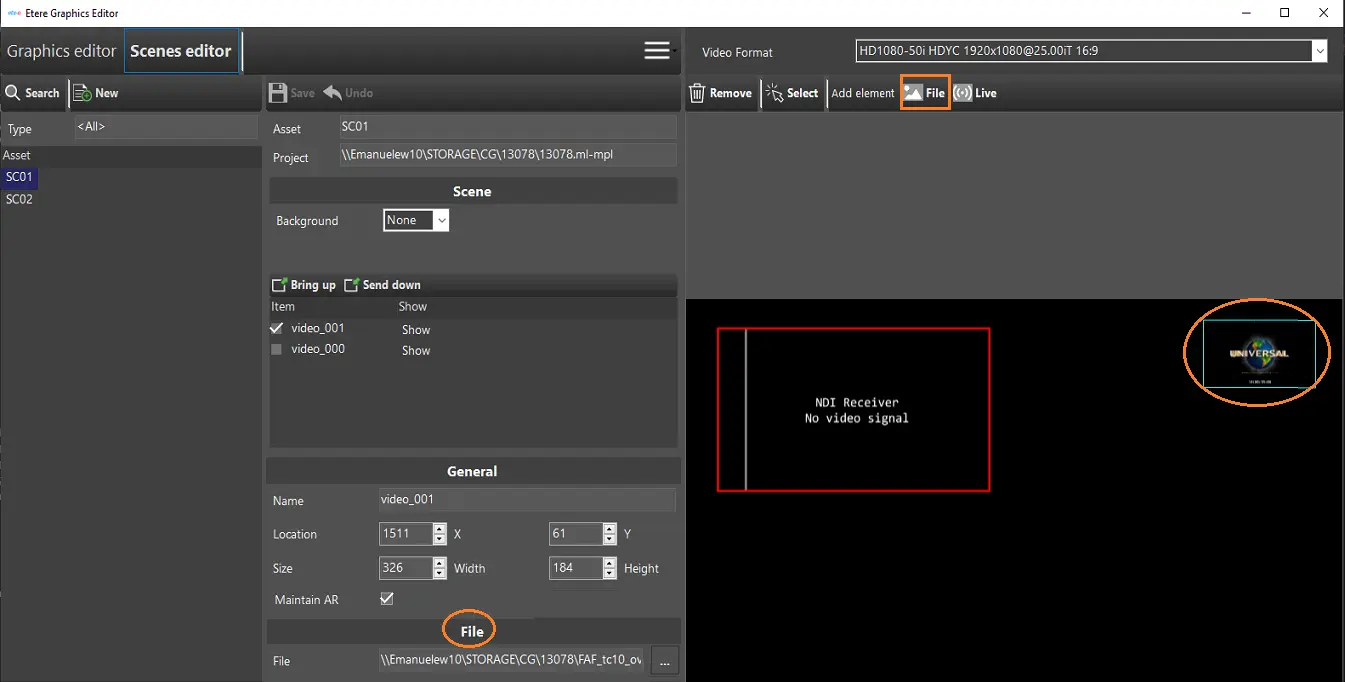This screenshot has width=1345, height=682.
Task: Switch to the Graphics editor tab
Action: 62,51
